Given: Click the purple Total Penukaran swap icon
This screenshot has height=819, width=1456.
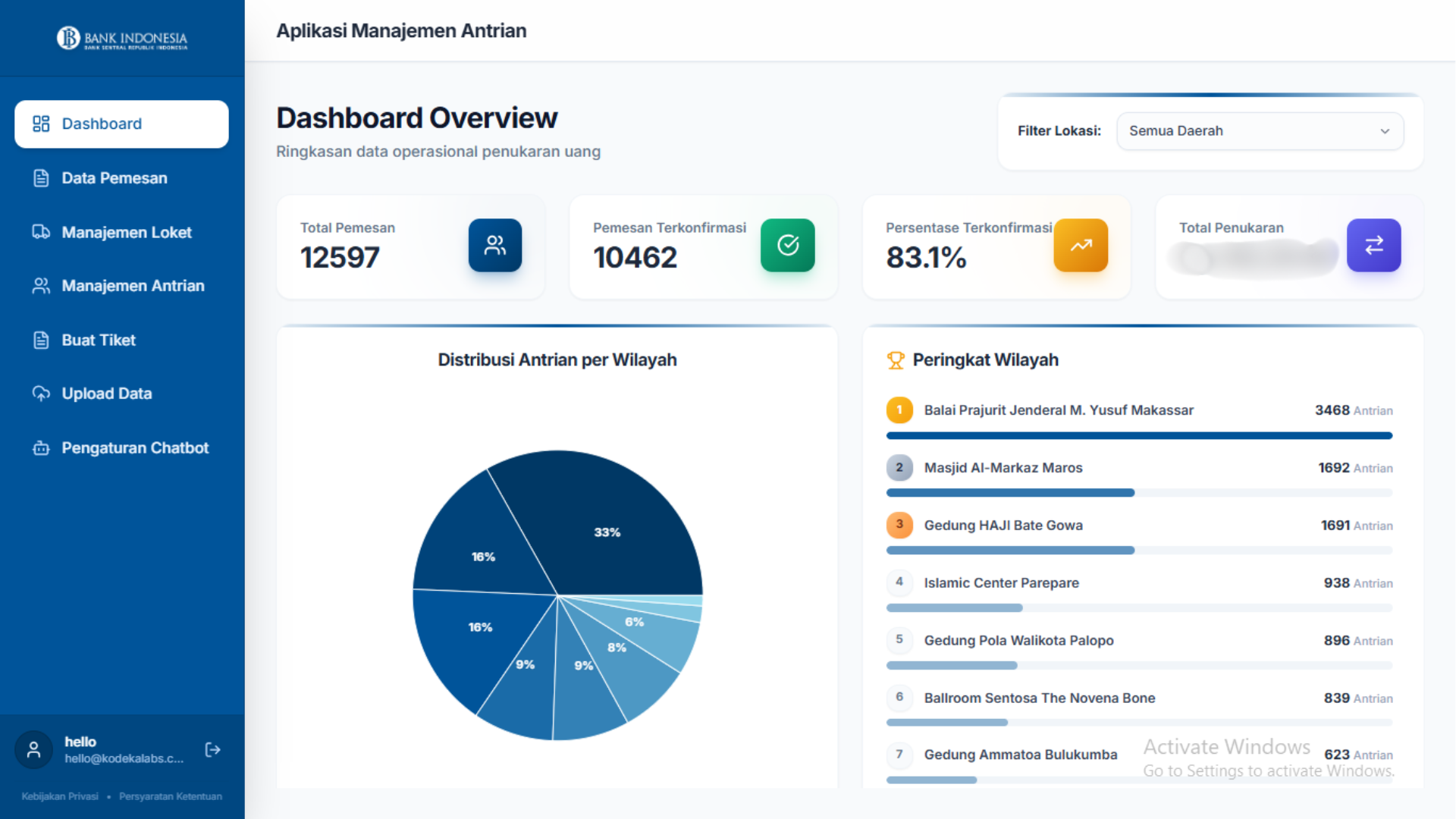Looking at the screenshot, I should pyautogui.click(x=1373, y=245).
